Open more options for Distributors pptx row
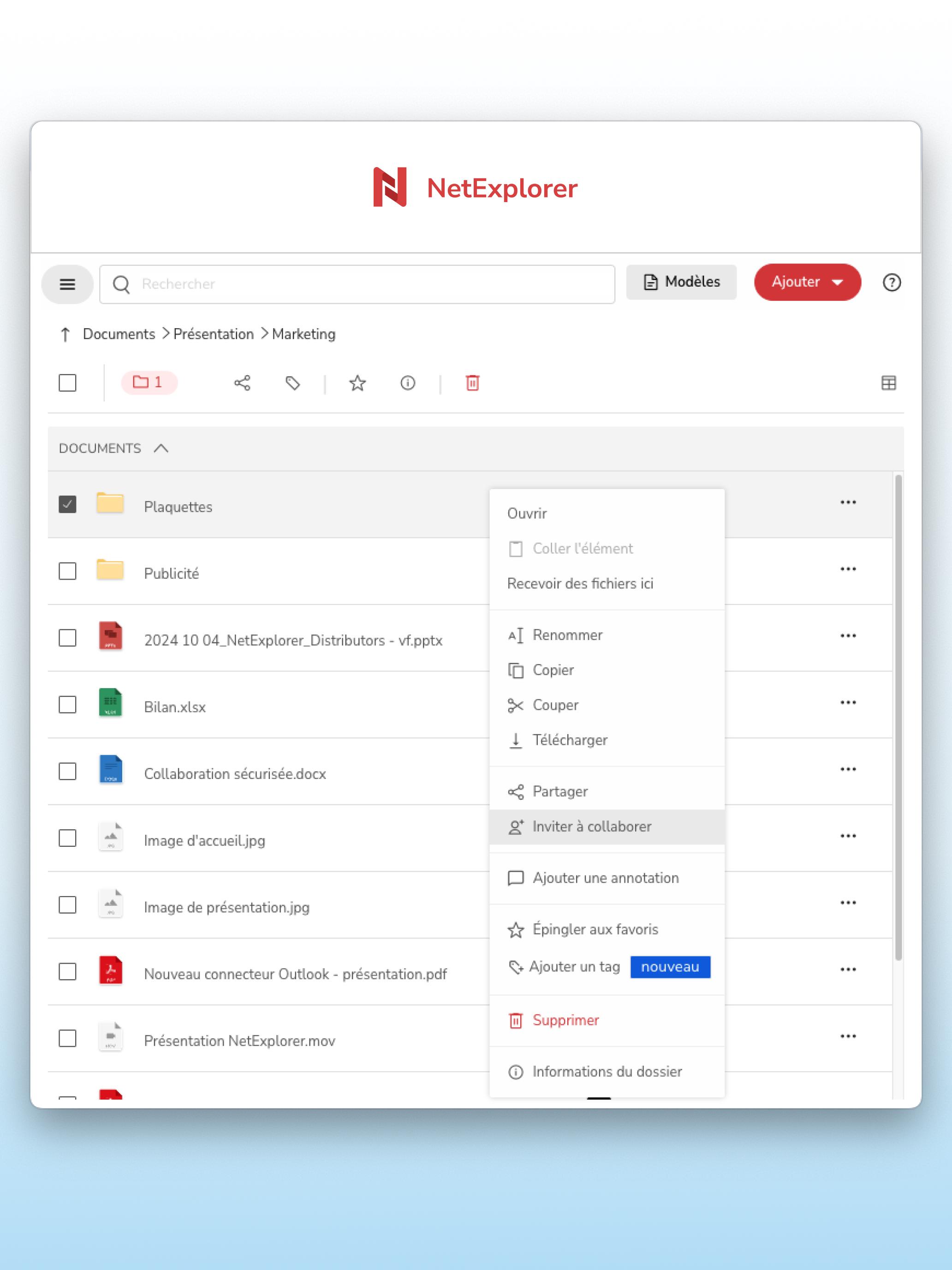 tap(848, 635)
